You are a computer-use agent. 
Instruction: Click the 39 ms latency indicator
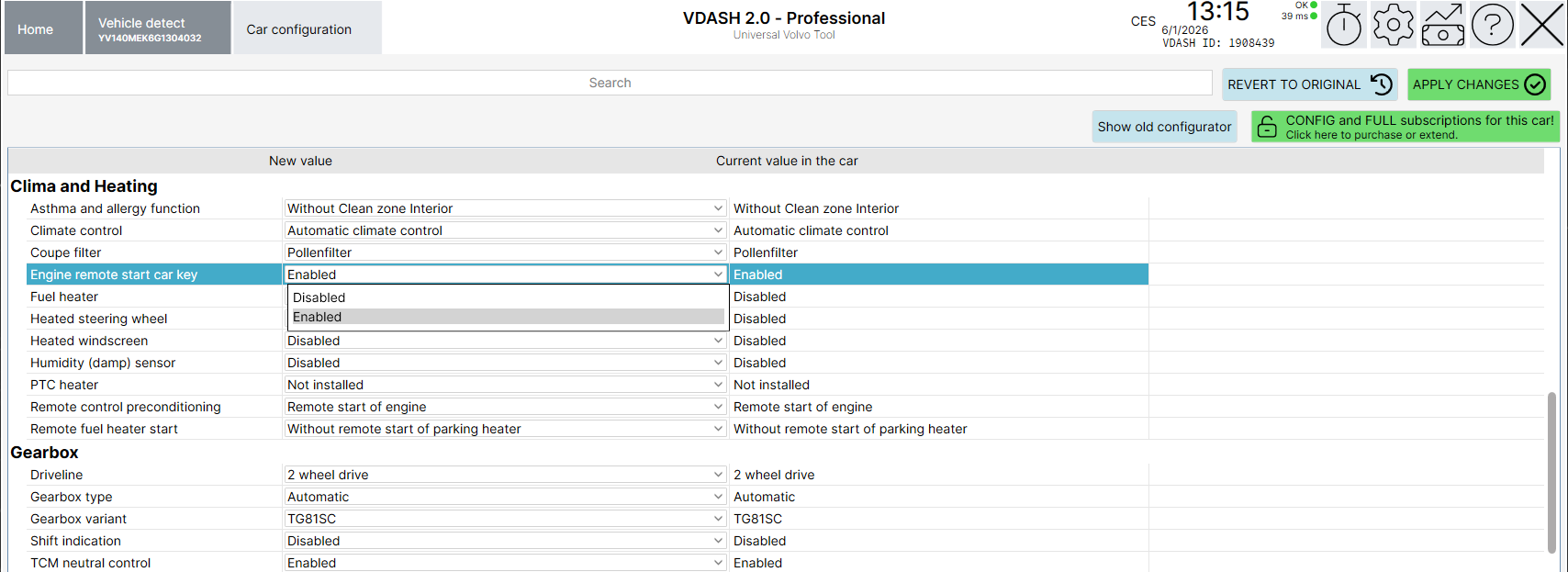(1299, 16)
